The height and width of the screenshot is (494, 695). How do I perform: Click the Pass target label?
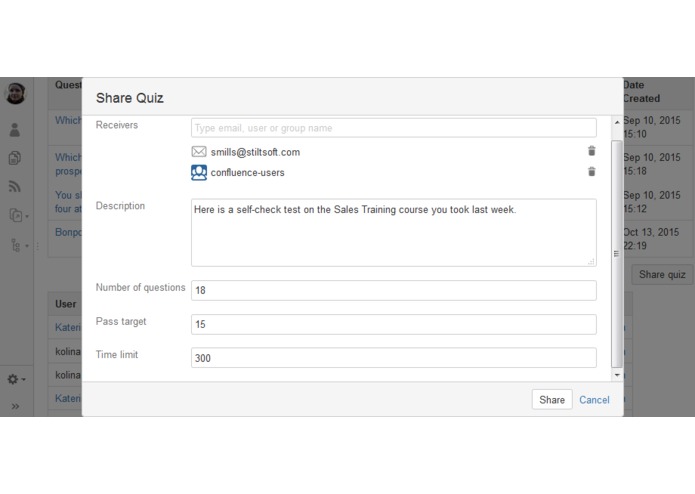121,321
